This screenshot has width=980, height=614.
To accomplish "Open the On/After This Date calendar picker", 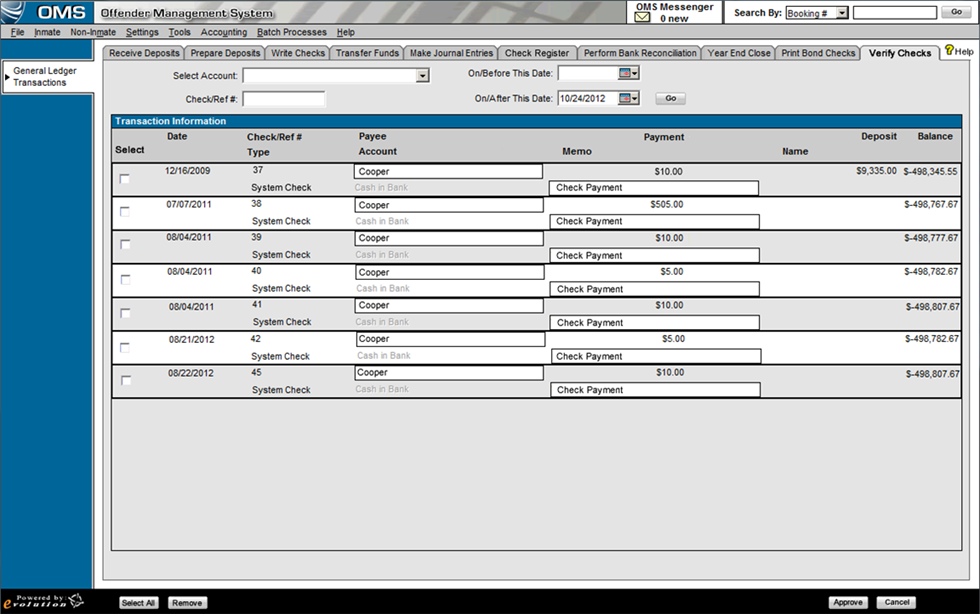I will pos(628,98).
